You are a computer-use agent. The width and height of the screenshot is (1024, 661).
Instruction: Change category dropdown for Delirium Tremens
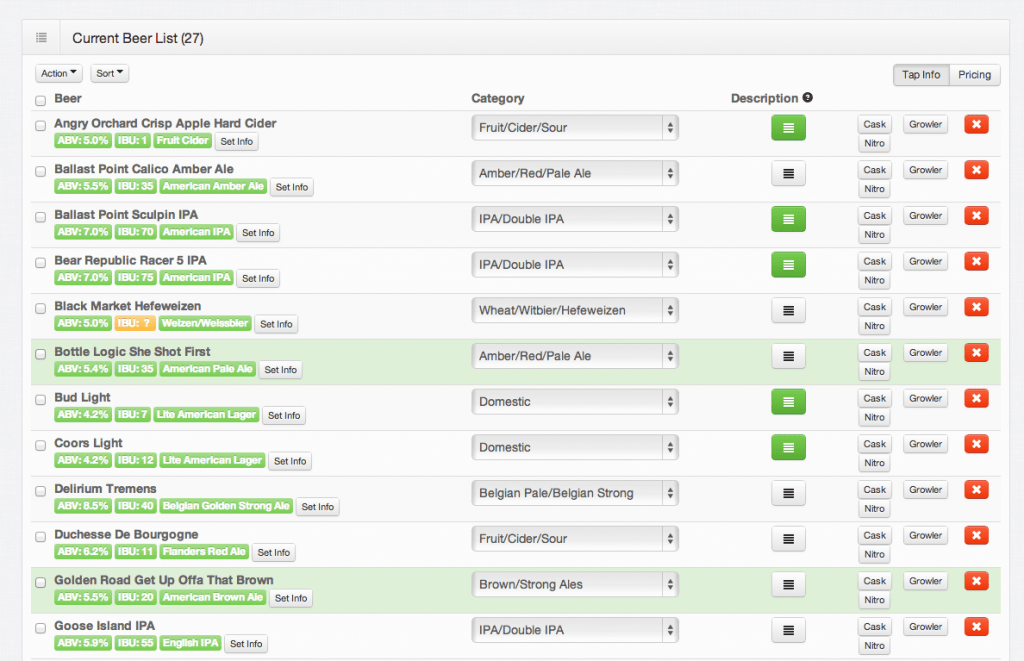(x=575, y=493)
